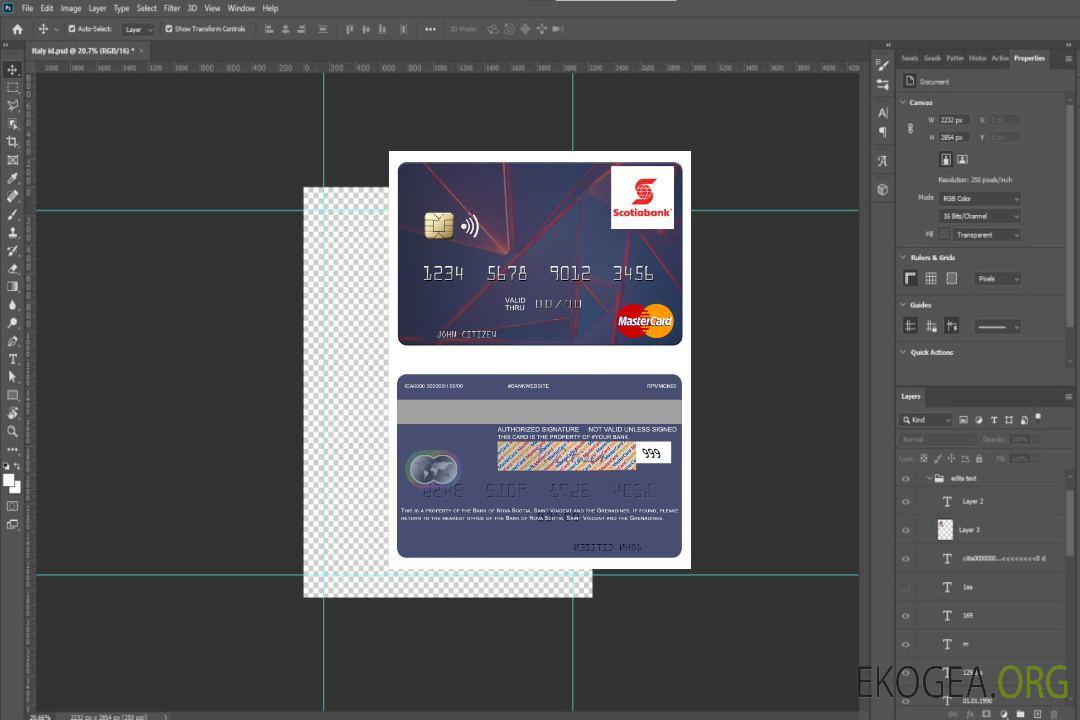Select the Clone Stamp tool
The height and width of the screenshot is (720, 1080).
click(x=12, y=232)
